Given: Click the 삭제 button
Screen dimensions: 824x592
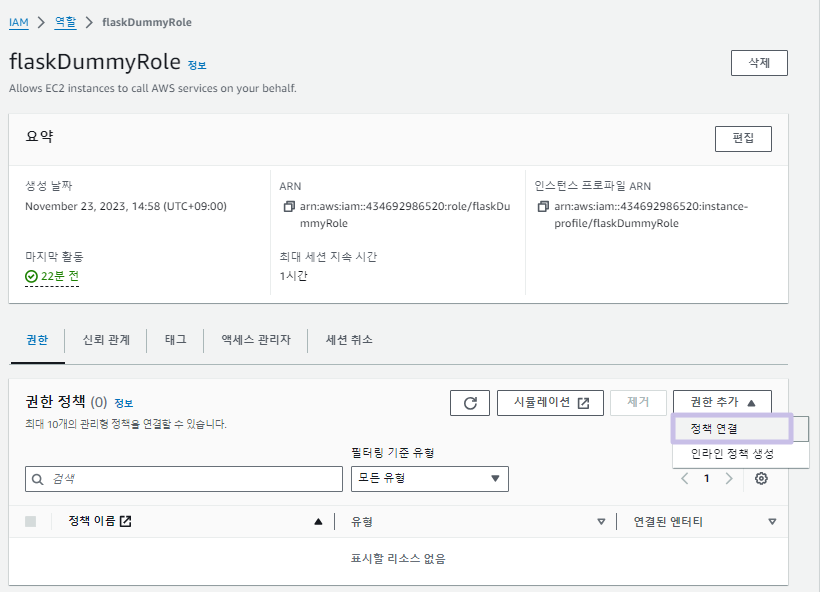Looking at the screenshot, I should (759, 63).
